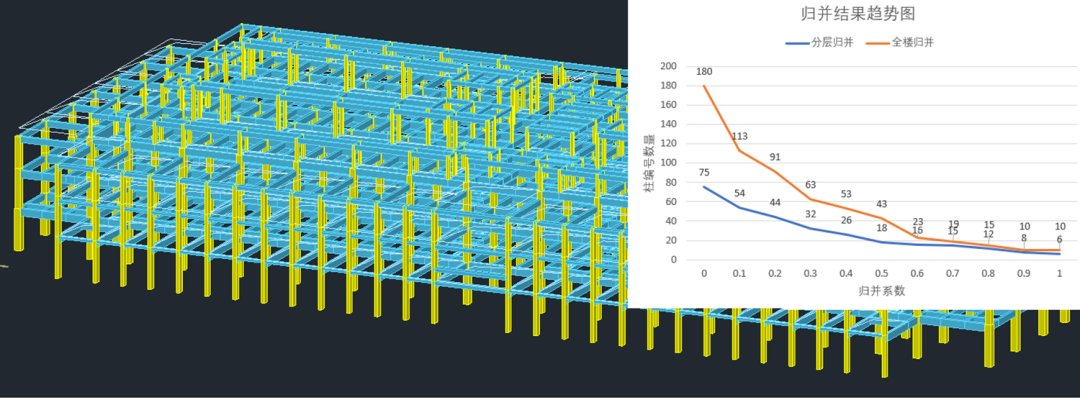Click the 0.5 tick label on x-axis
Viewport: 1080px width, 400px height.
[882, 273]
